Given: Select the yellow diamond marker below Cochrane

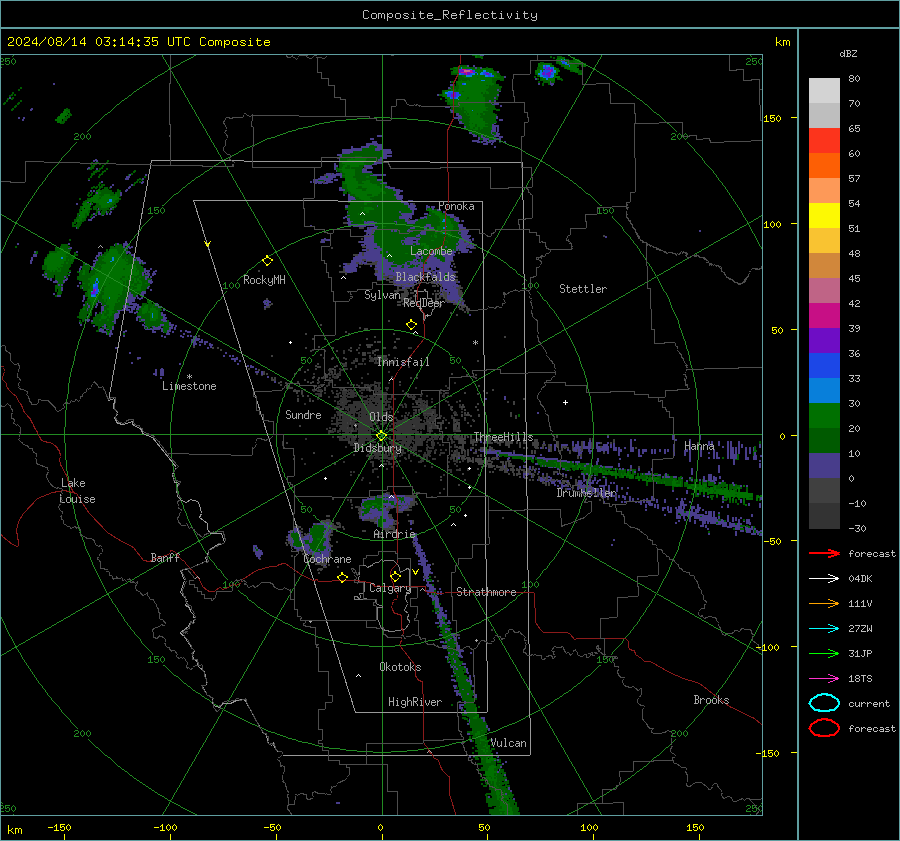Looking at the screenshot, I should coord(342,578).
